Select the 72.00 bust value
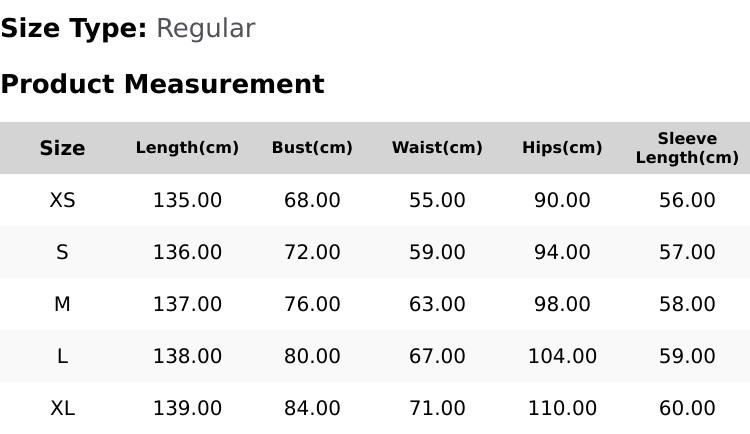Image resolution: width=750 pixels, height=434 pixels. [x=312, y=252]
